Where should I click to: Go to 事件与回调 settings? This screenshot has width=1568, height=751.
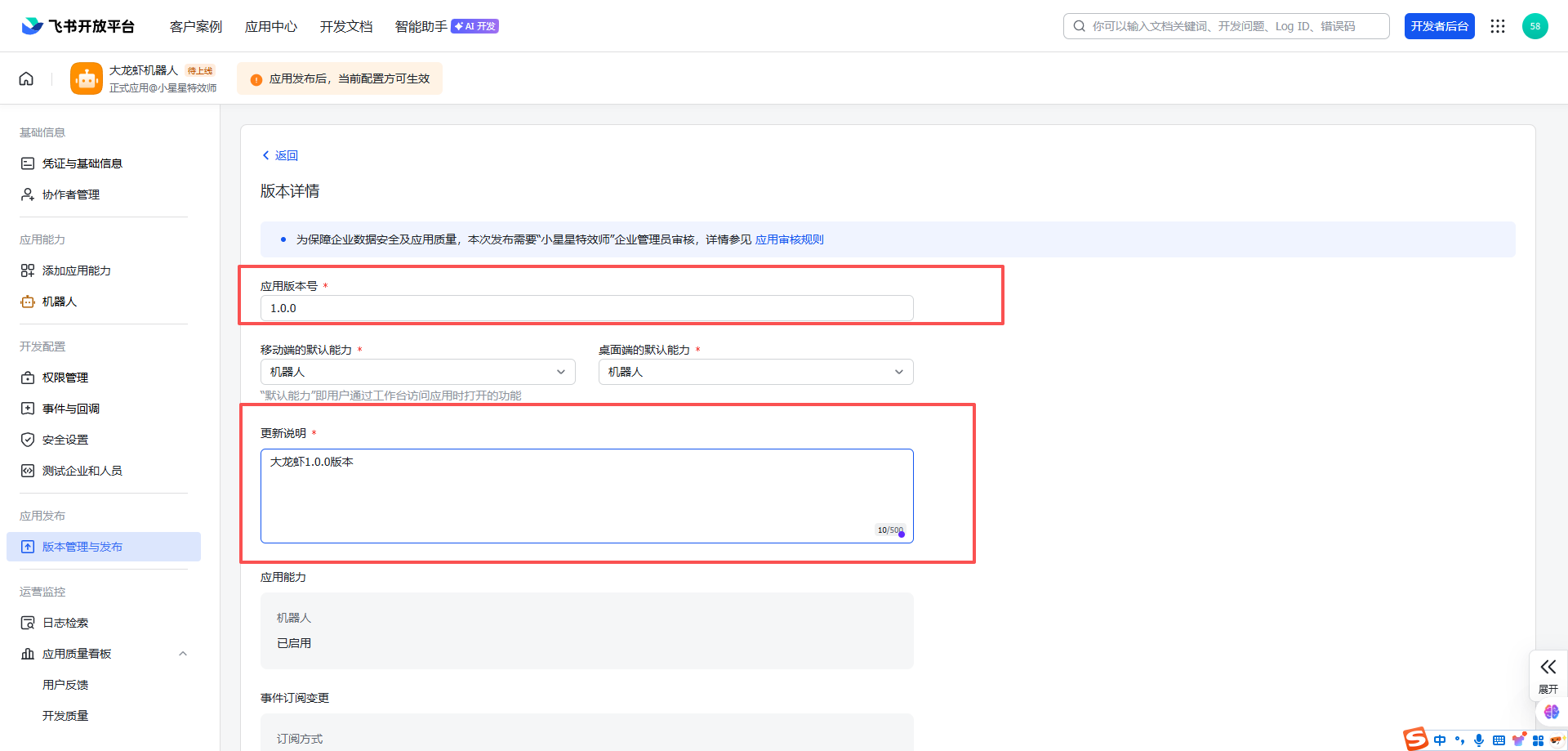point(71,409)
